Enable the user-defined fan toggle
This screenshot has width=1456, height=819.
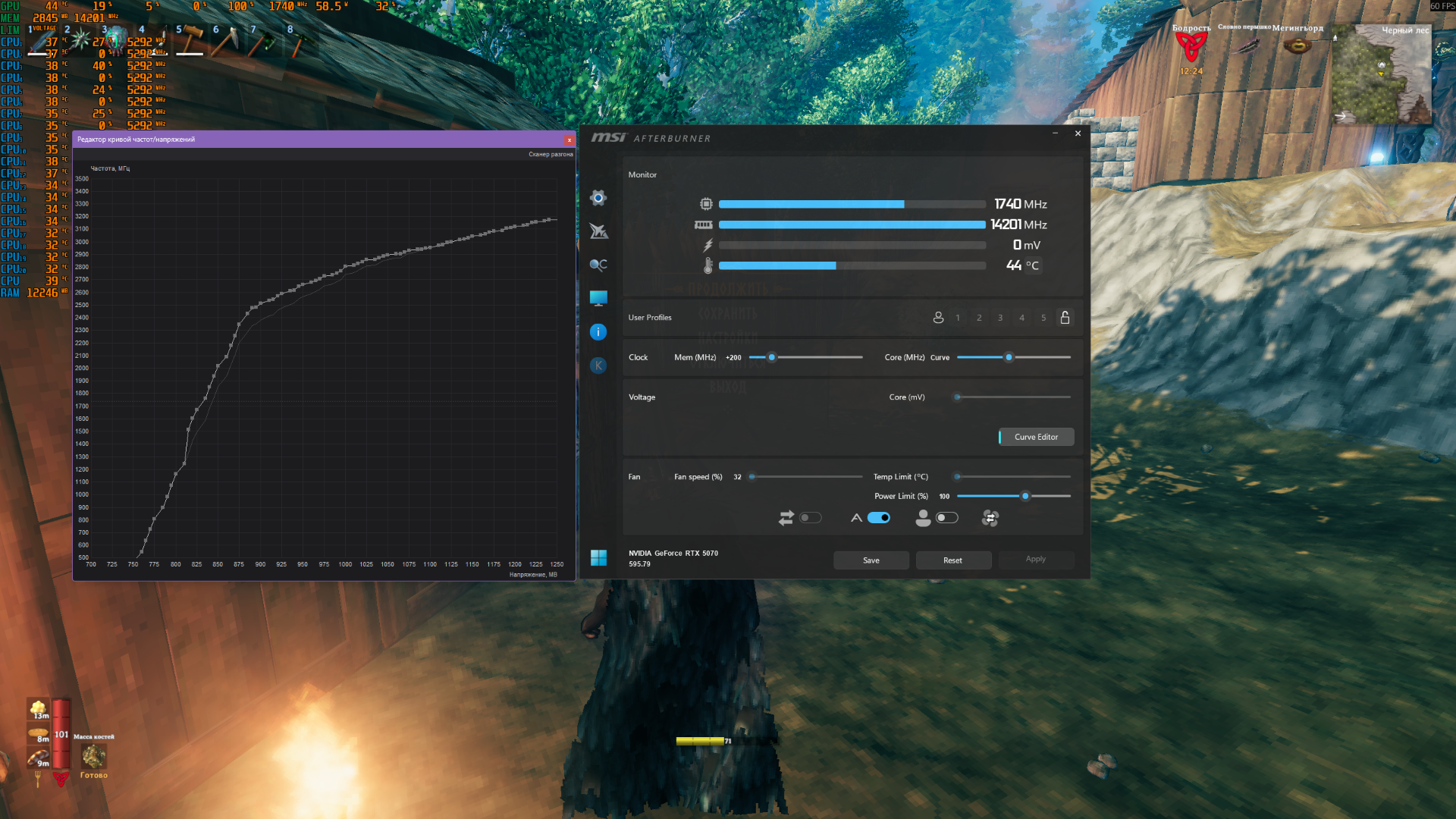coord(946,518)
